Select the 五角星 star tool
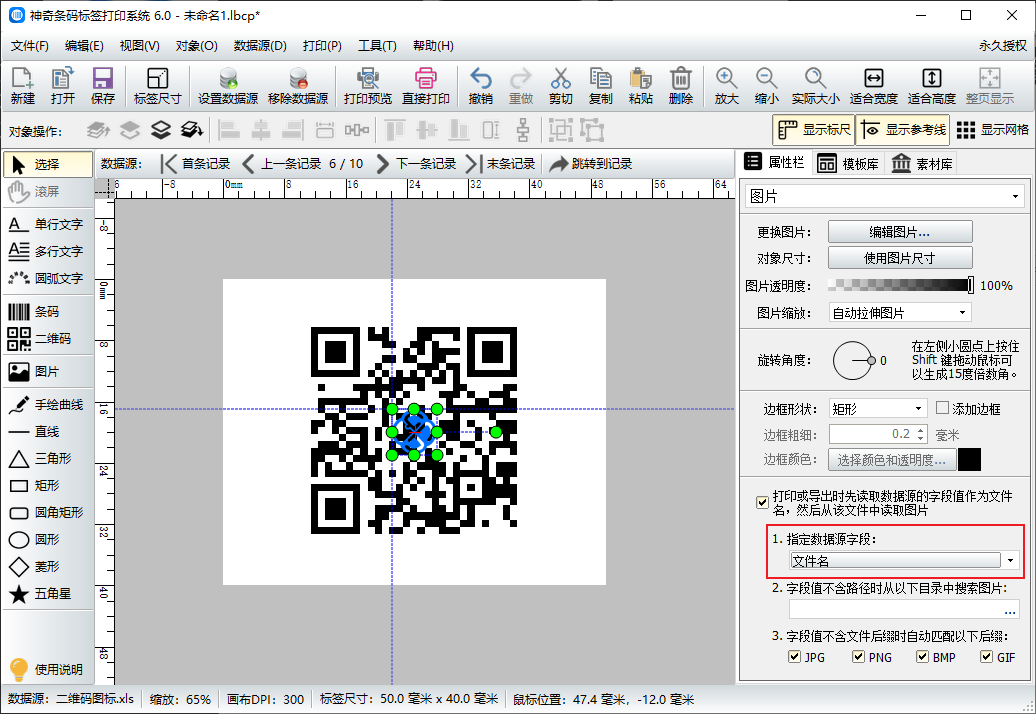The width and height of the screenshot is (1036, 714). [x=47, y=594]
